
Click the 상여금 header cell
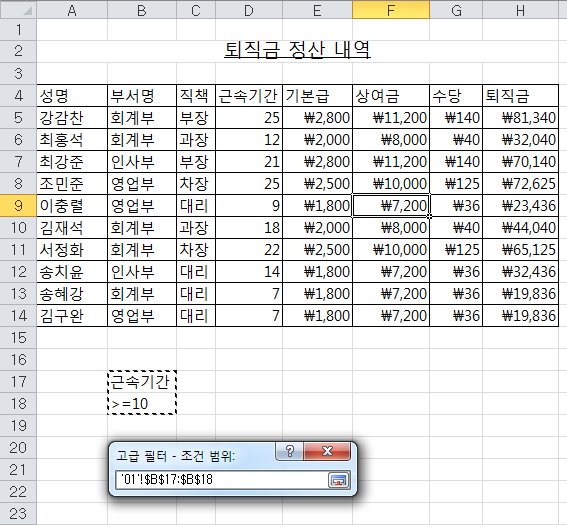click(x=391, y=96)
